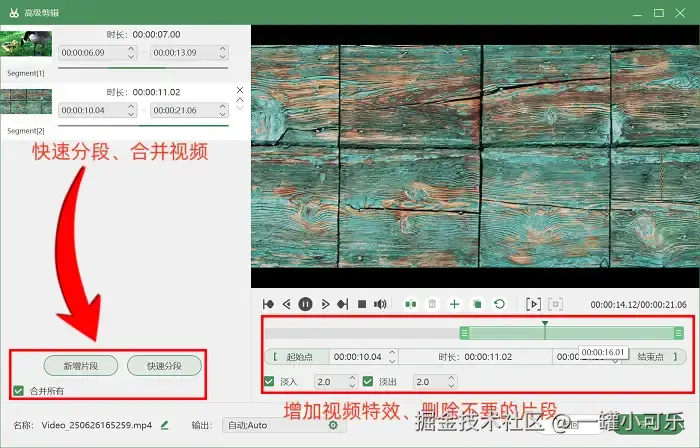Click the right trim handle on timeline
This screenshot has height=448, width=700.
pos(679,333)
